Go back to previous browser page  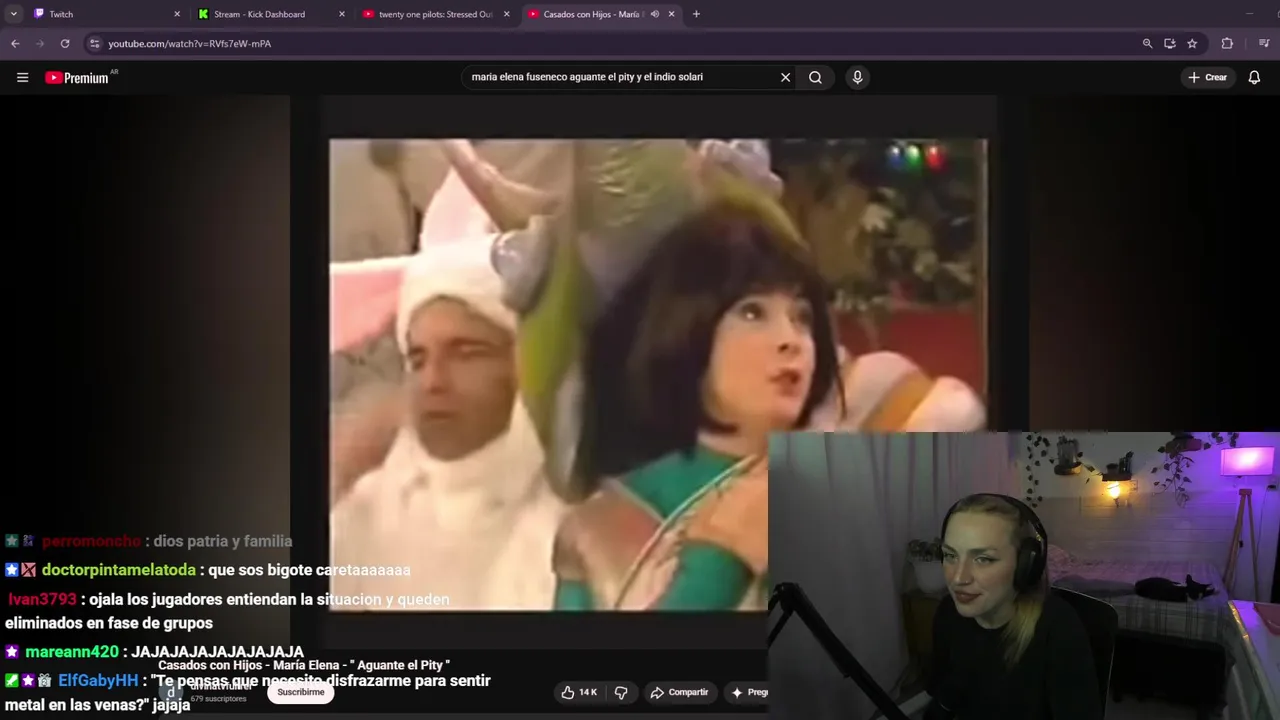click(15, 43)
